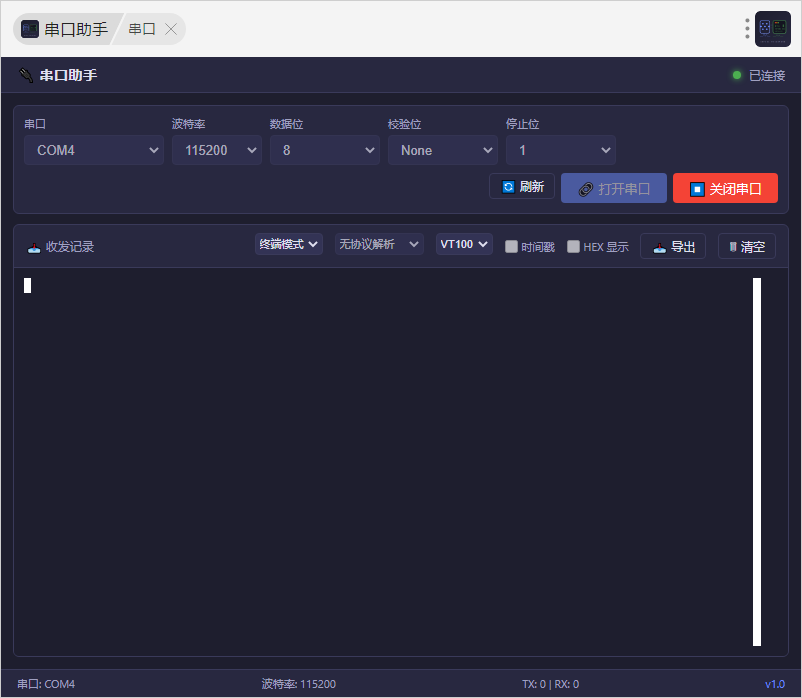The height and width of the screenshot is (698, 802).
Task: Open the COM4 port dropdown
Action: pos(94,150)
